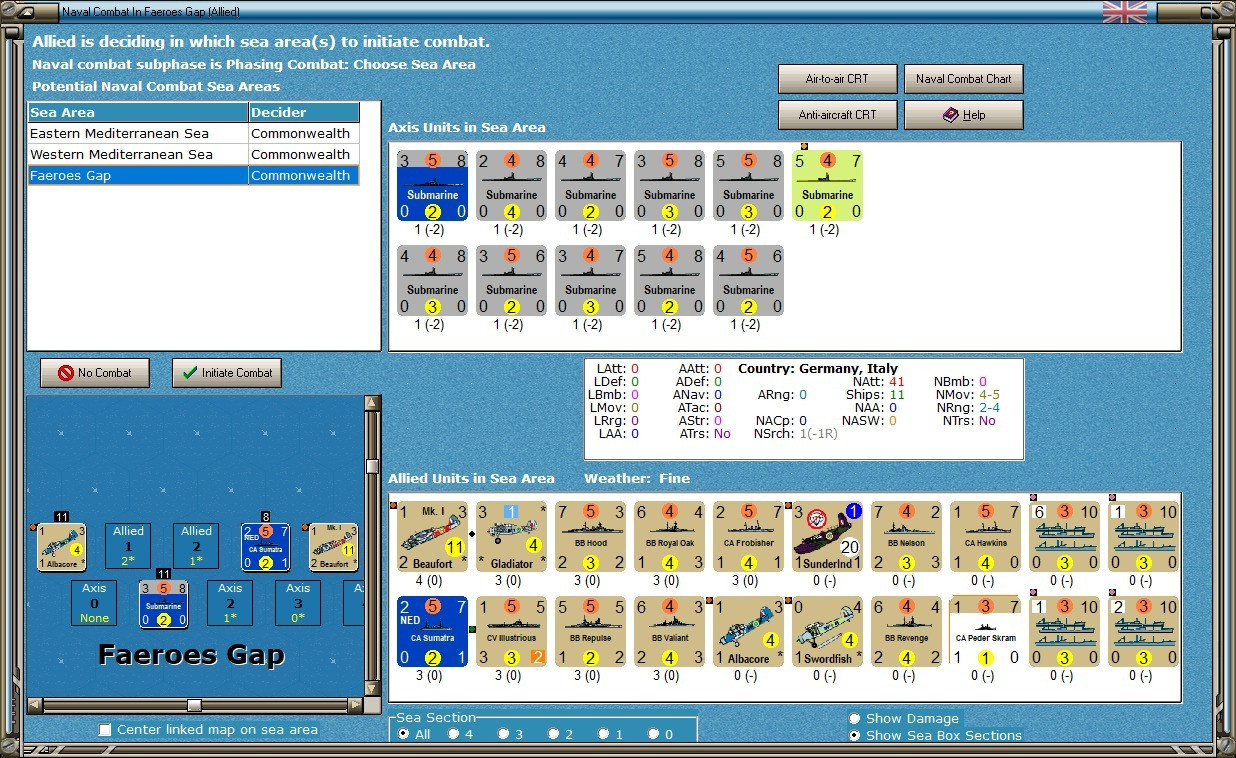Select sea section 4 radio button
Viewport: 1236px width, 758px height.
(453, 734)
